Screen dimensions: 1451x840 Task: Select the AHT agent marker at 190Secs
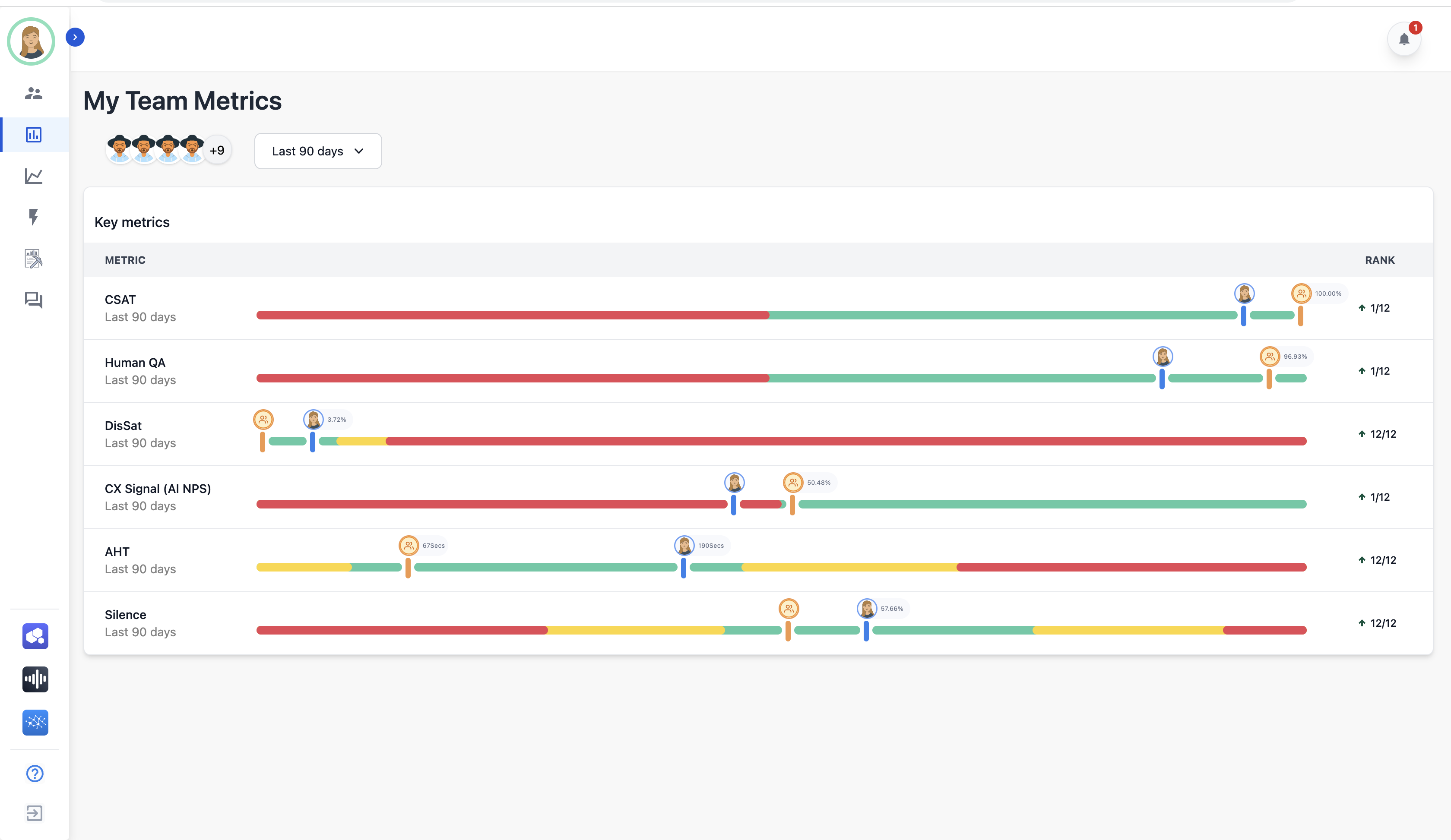(684, 546)
